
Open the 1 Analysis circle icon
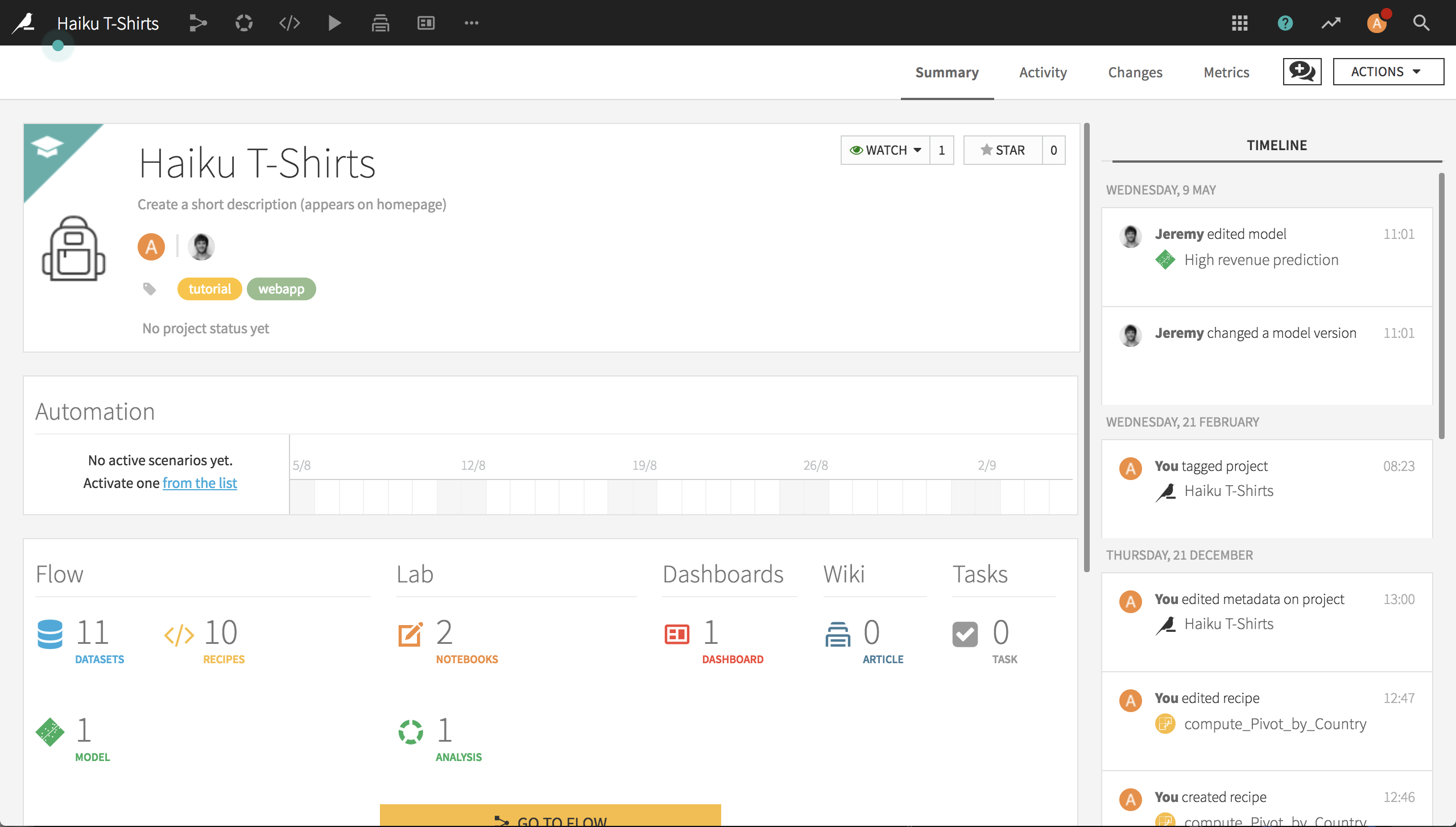pyautogui.click(x=411, y=732)
